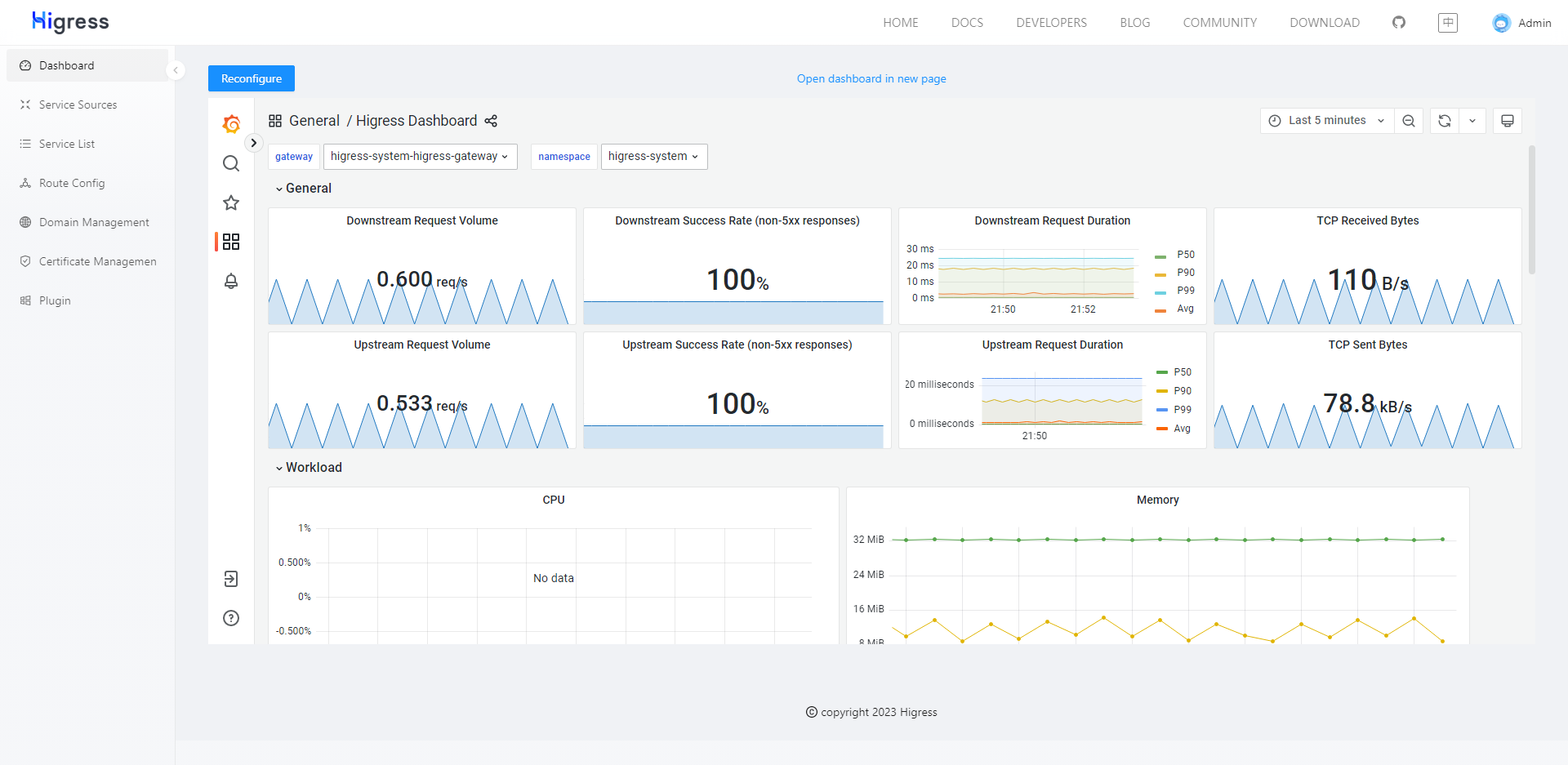The image size is (1568, 765).
Task: Click the dashboard grid icon beside General
Action: coord(275,121)
